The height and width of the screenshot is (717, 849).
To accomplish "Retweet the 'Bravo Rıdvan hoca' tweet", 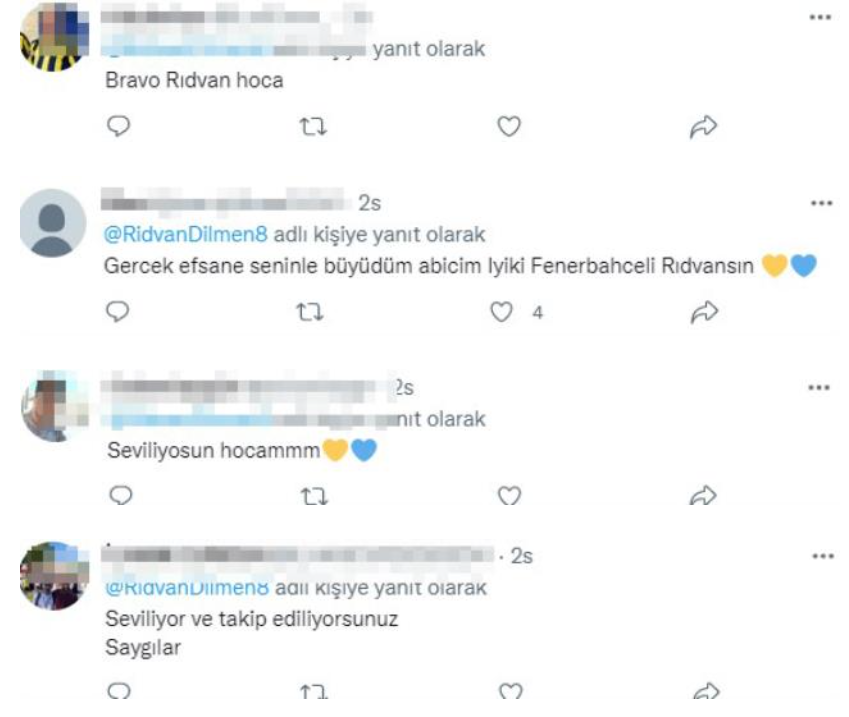I will click(x=313, y=127).
